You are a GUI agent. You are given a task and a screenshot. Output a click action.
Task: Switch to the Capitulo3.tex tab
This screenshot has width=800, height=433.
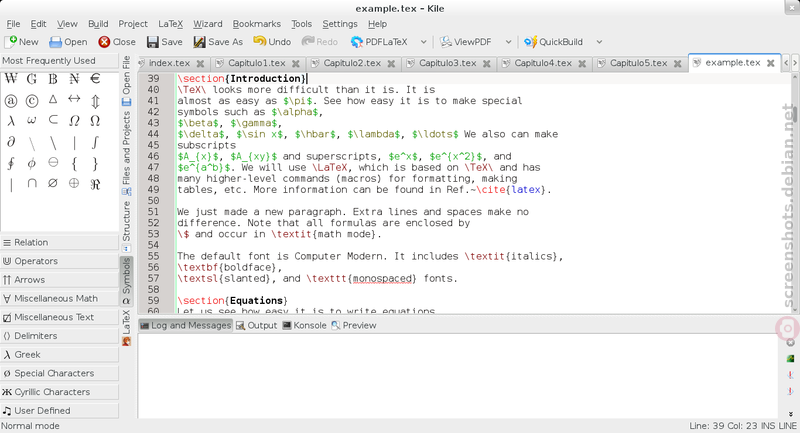point(447,63)
